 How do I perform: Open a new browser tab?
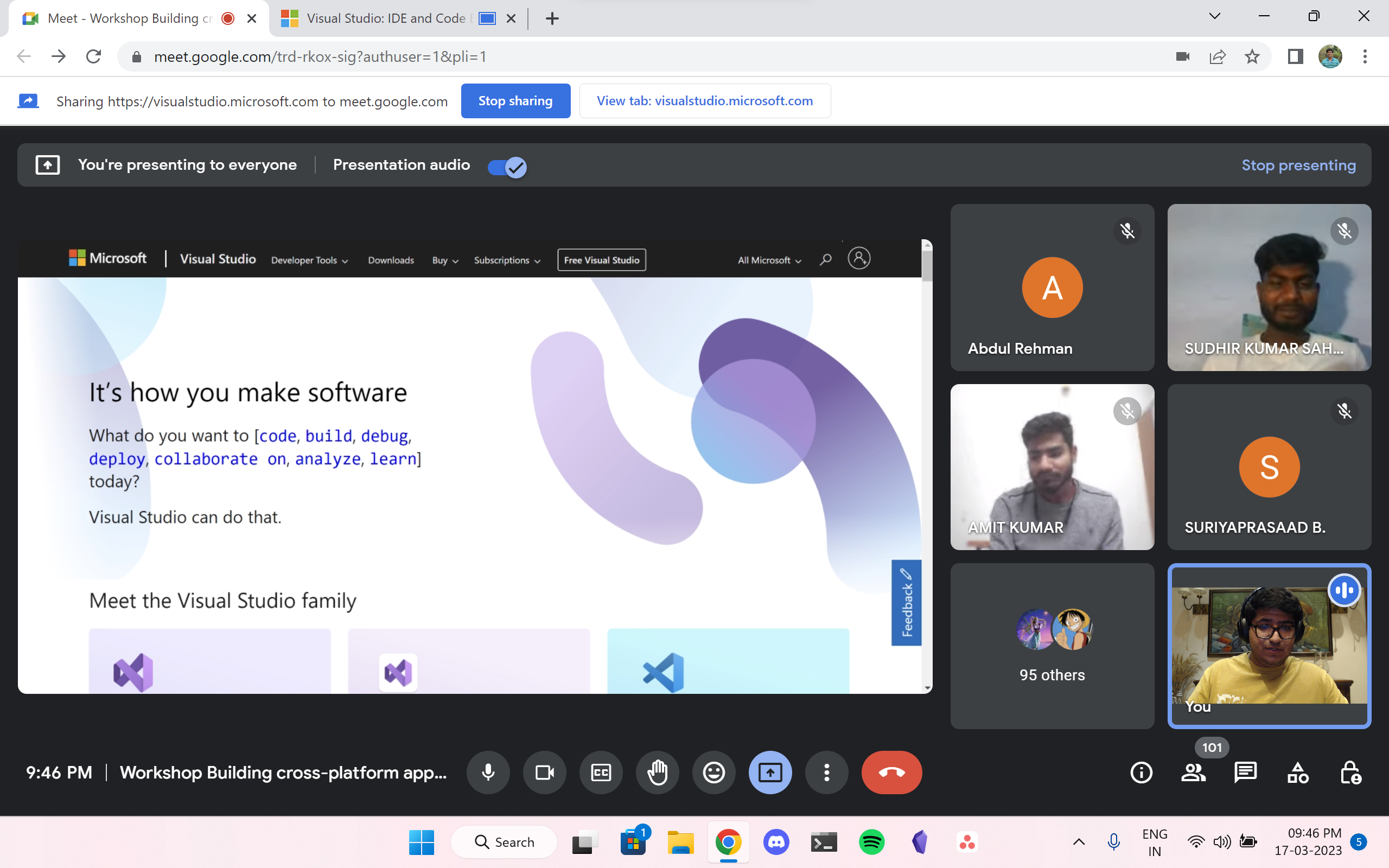[552, 18]
